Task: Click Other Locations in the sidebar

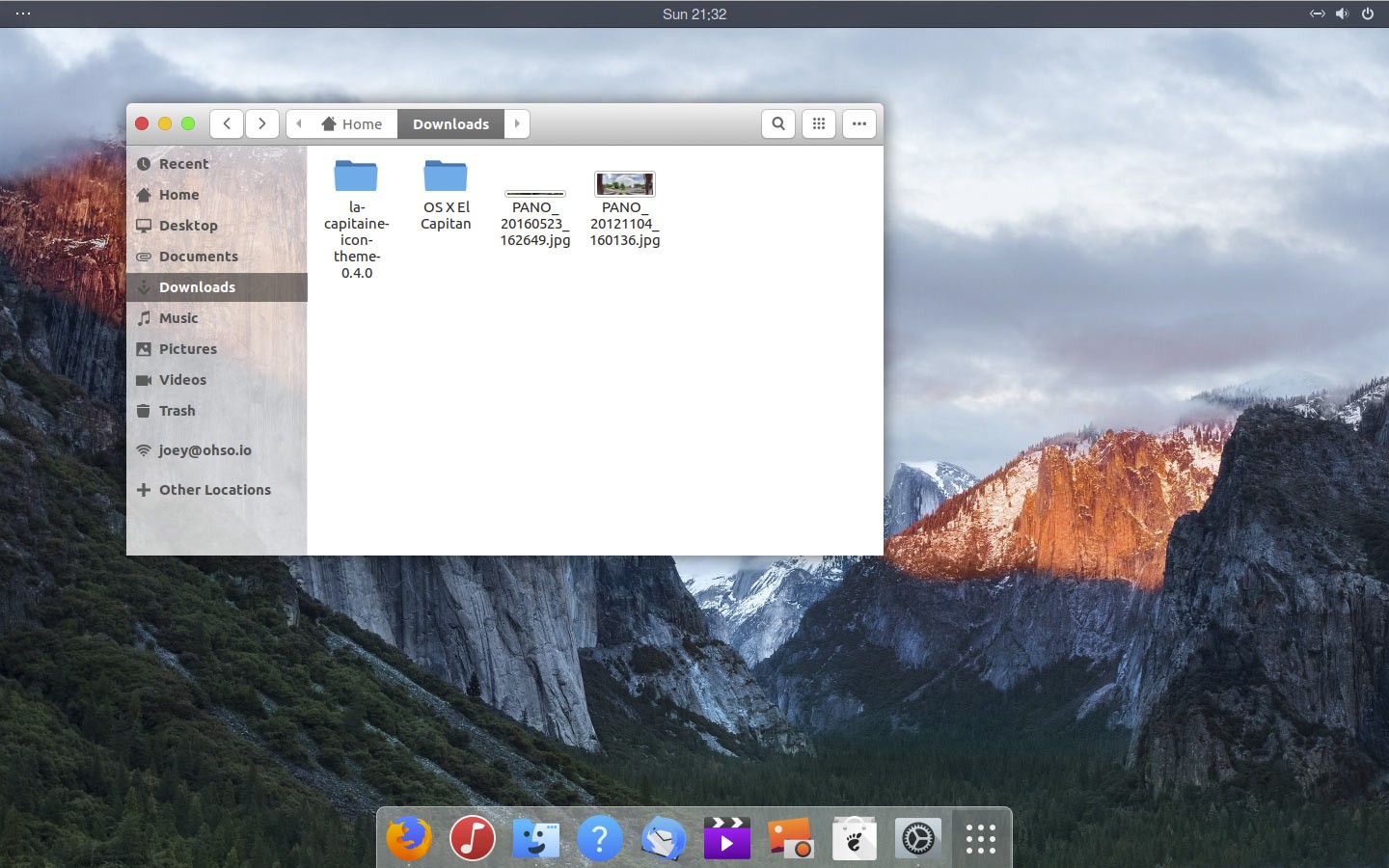Action: coord(214,490)
